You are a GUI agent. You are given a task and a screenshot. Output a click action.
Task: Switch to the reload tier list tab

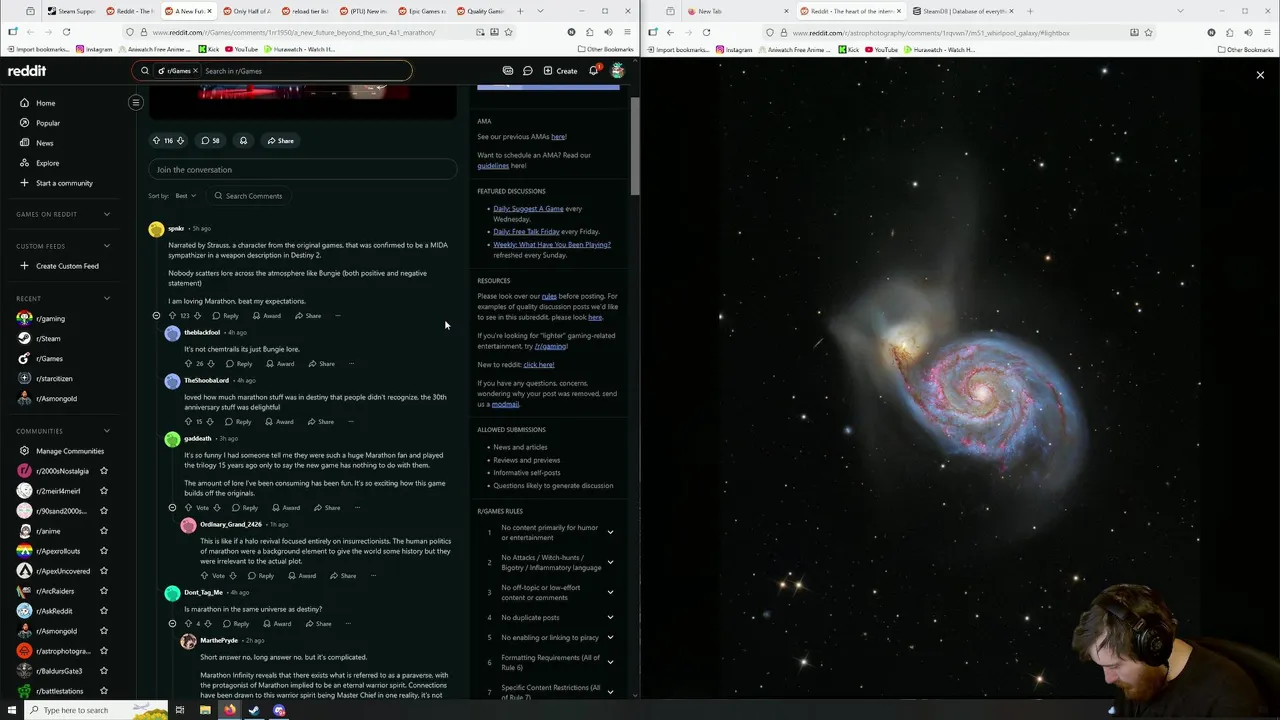304,11
